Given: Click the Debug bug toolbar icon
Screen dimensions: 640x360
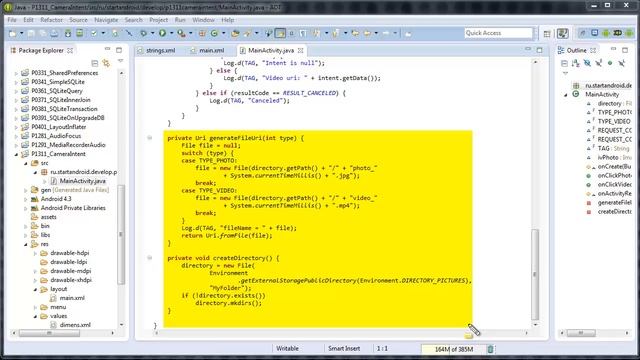Looking at the screenshot, I should click(143, 33).
